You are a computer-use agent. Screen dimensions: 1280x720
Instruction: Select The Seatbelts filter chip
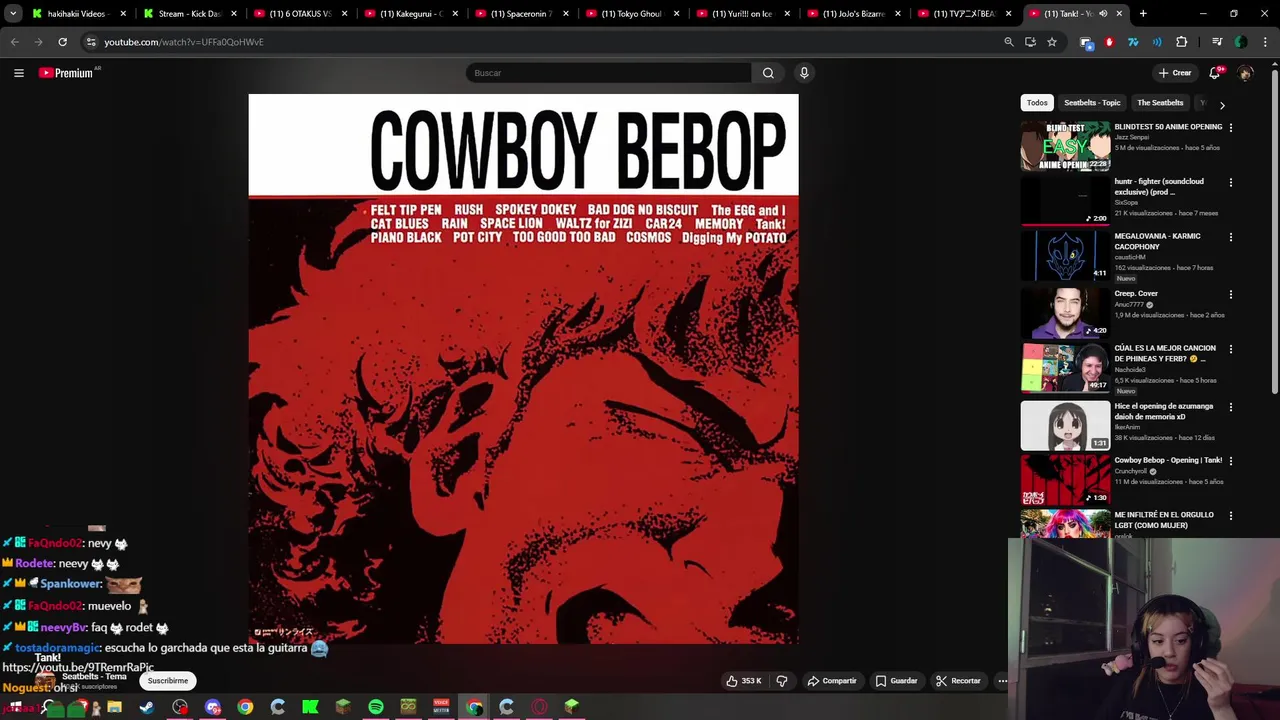tap(1160, 103)
